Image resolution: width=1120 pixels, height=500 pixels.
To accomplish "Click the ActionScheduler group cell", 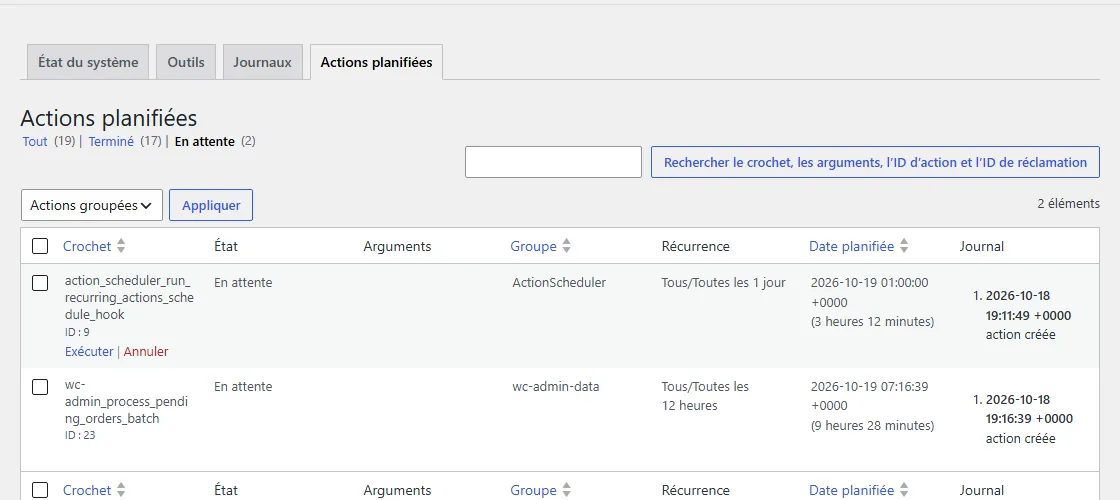I will [x=559, y=282].
